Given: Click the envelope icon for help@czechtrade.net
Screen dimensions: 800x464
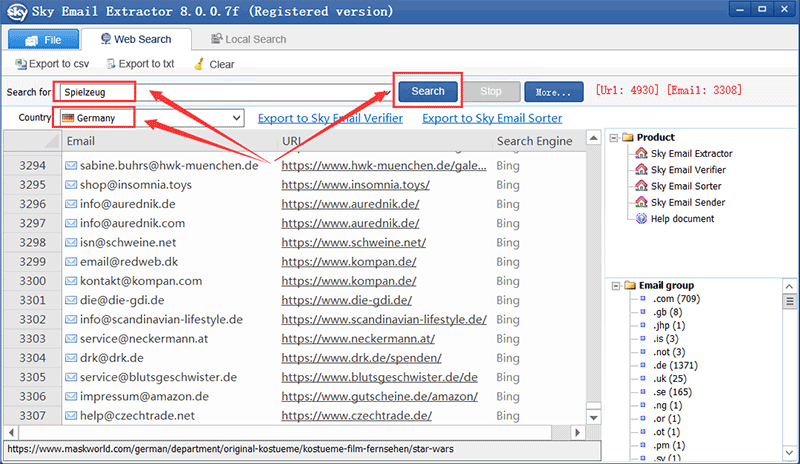Looking at the screenshot, I should tap(71, 416).
